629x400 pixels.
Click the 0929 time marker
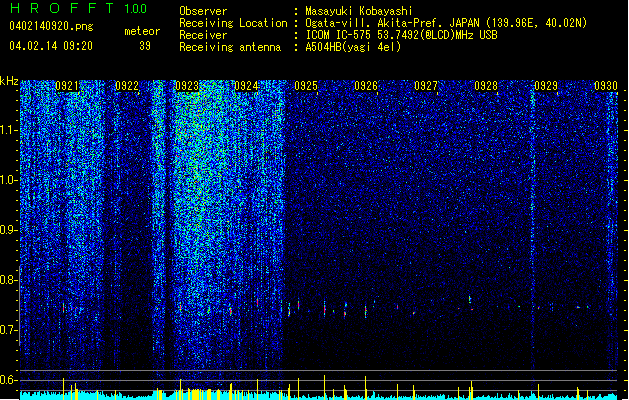[x=546, y=86]
